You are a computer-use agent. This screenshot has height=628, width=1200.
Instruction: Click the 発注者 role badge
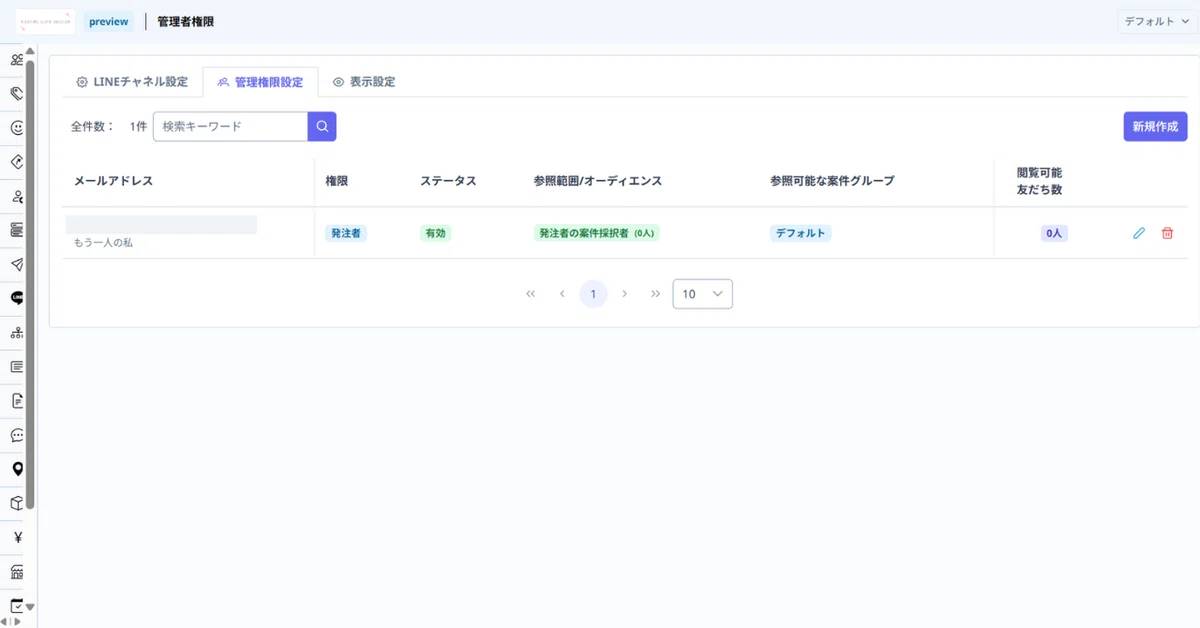[x=346, y=233]
